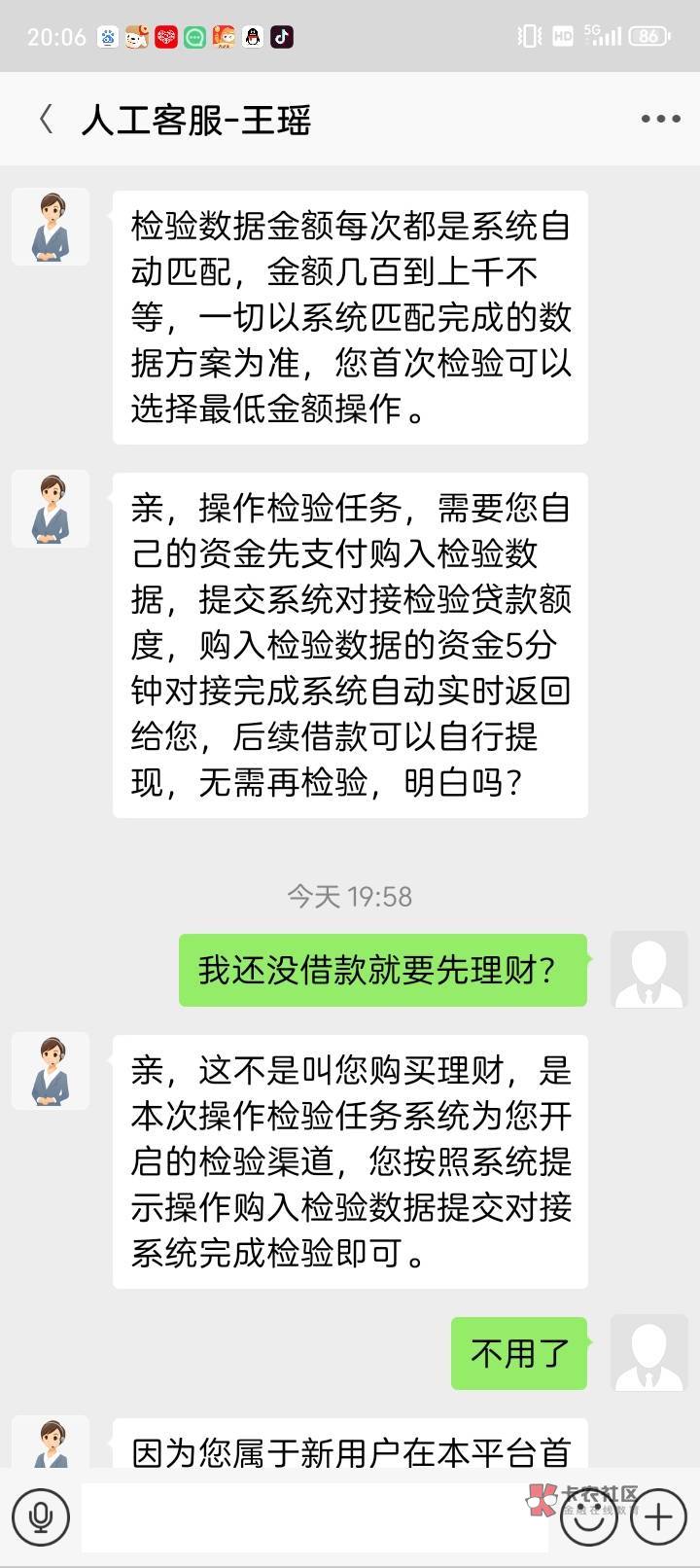Open the three-dot chat options menu
The width and height of the screenshot is (700, 1568).
coord(660,120)
